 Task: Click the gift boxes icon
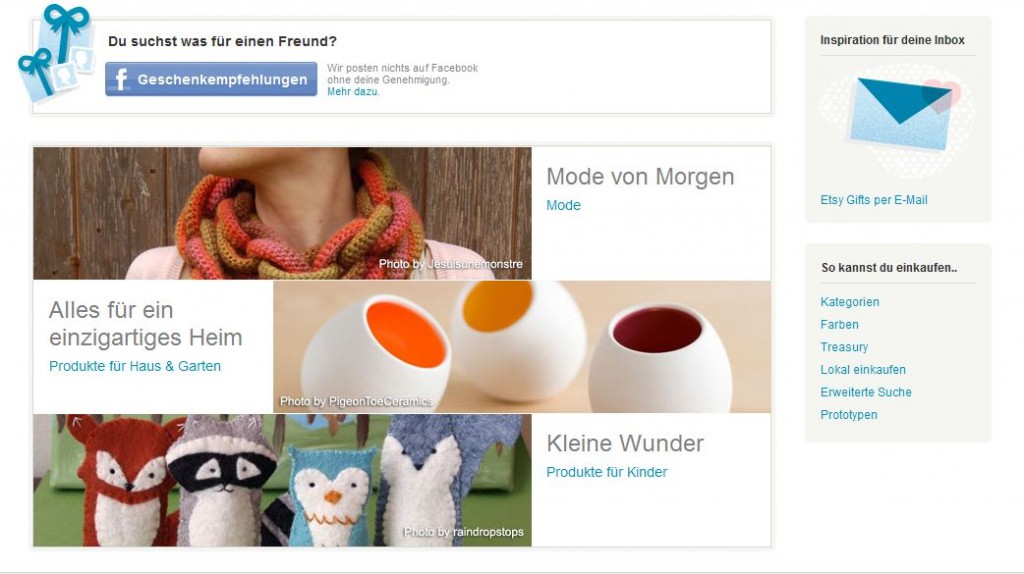coord(55,54)
